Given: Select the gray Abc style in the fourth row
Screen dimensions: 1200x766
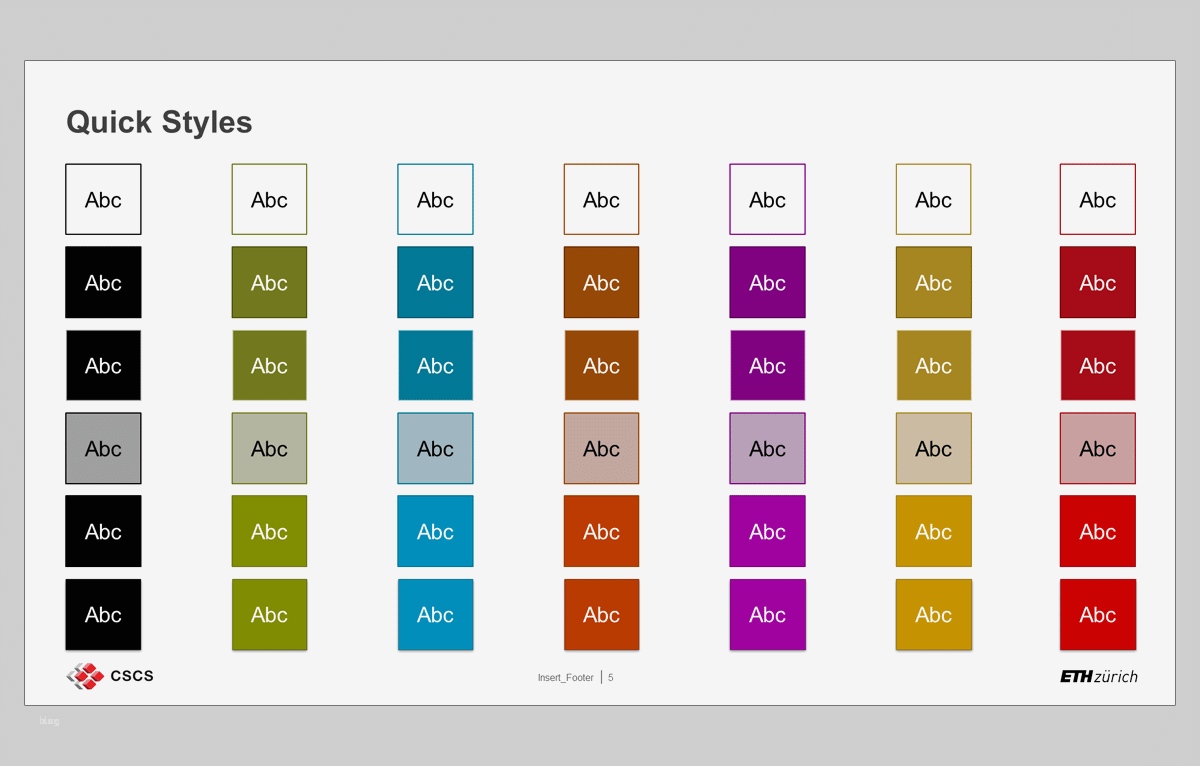Looking at the screenshot, I should click(x=103, y=448).
